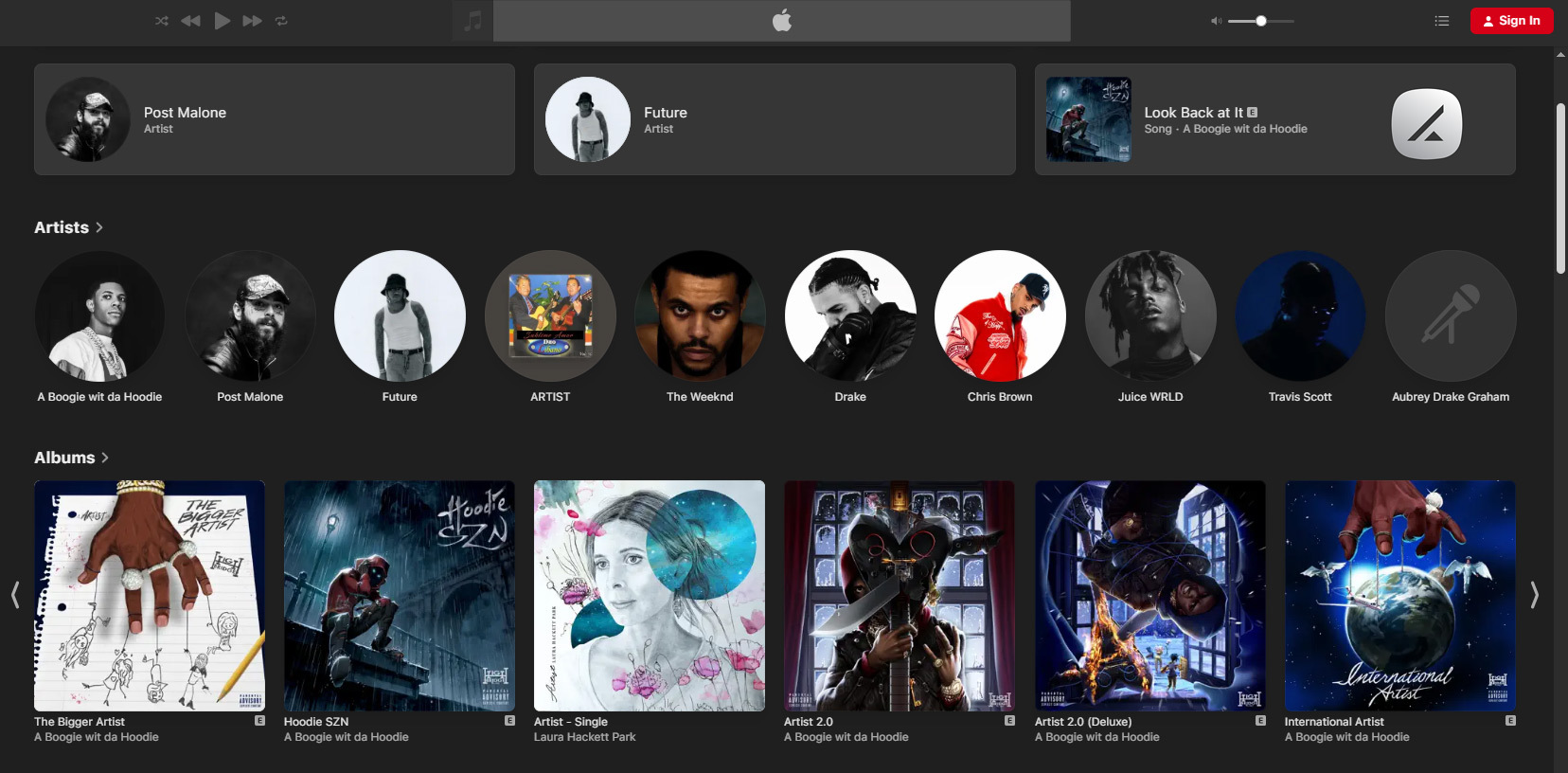Viewport: 1568px width, 773px height.
Task: Click the Travis Scott artist name
Action: [x=1300, y=397]
